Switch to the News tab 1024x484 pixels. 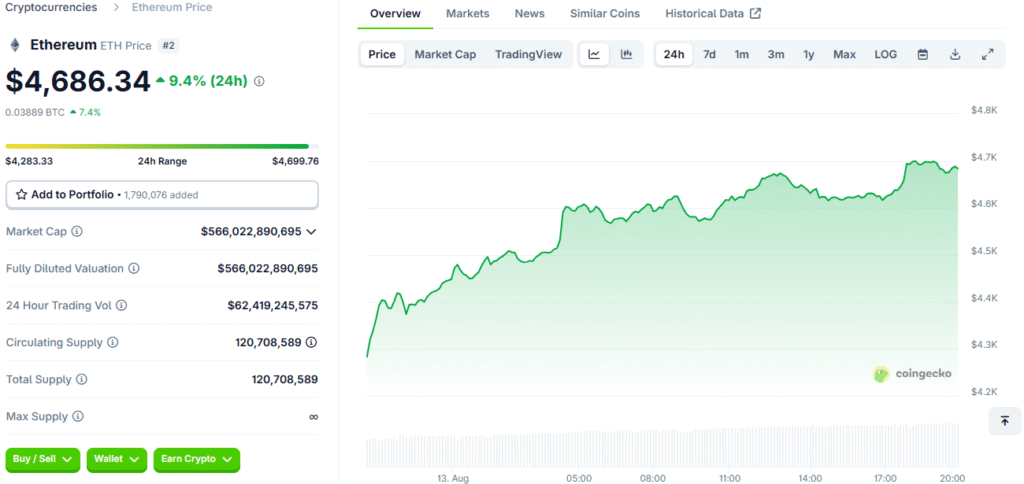pos(530,14)
